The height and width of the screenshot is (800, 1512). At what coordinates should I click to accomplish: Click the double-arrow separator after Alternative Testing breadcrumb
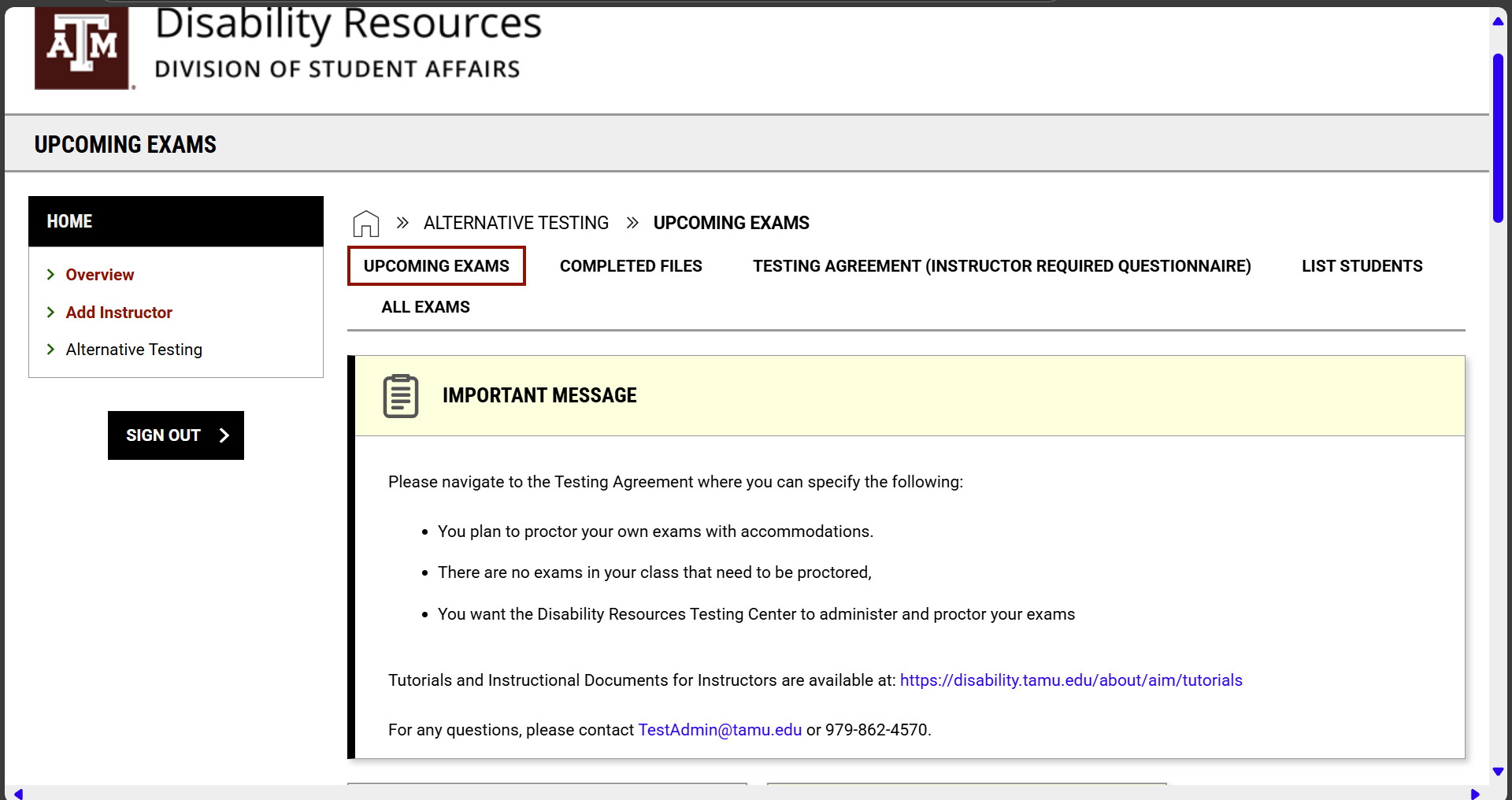[632, 223]
